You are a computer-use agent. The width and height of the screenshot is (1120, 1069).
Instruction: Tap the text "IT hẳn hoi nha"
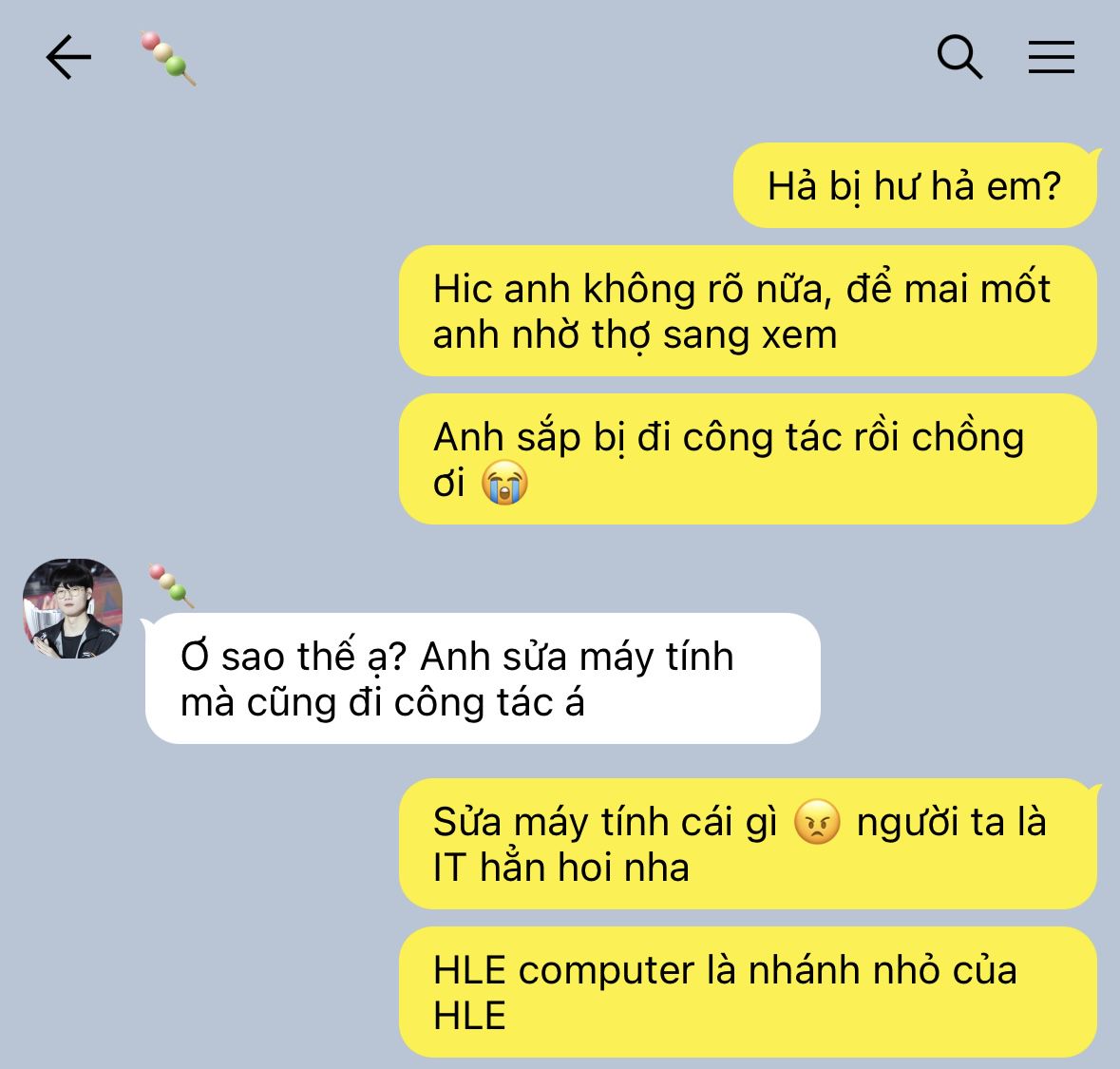[x=560, y=868]
